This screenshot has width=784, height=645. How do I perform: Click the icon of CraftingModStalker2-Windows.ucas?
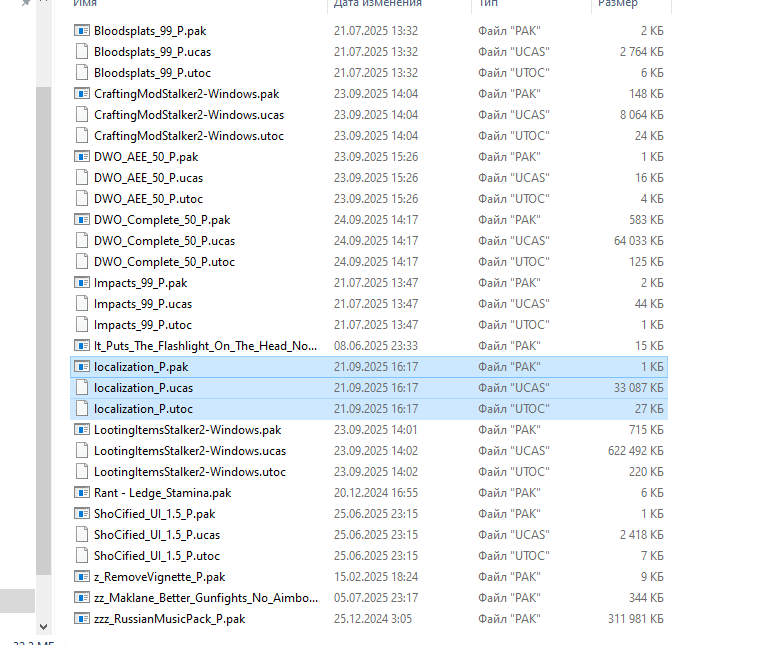click(x=82, y=114)
